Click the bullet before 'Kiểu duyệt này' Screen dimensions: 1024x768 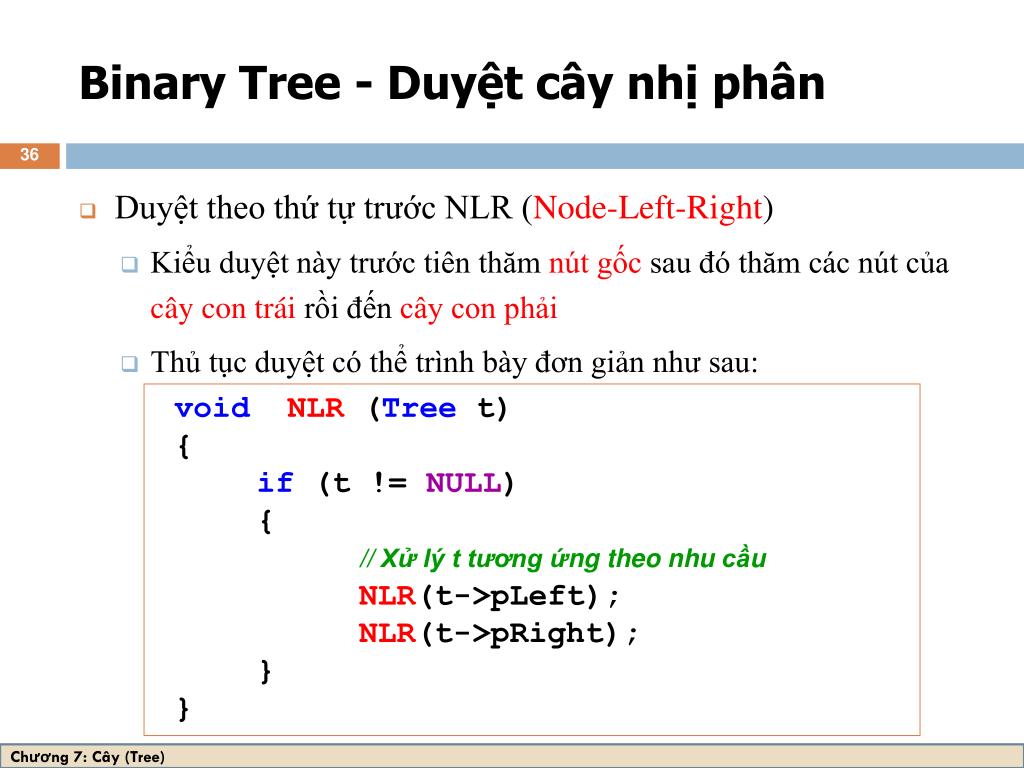[129, 264]
